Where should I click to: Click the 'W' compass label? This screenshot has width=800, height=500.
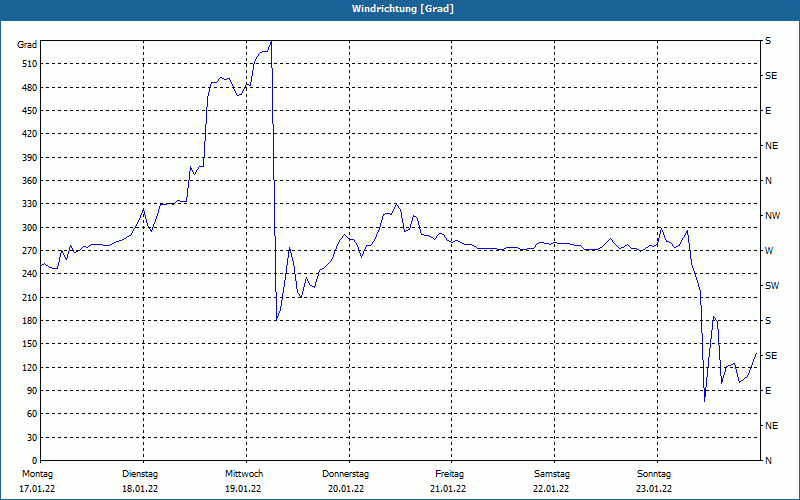[x=769, y=251]
